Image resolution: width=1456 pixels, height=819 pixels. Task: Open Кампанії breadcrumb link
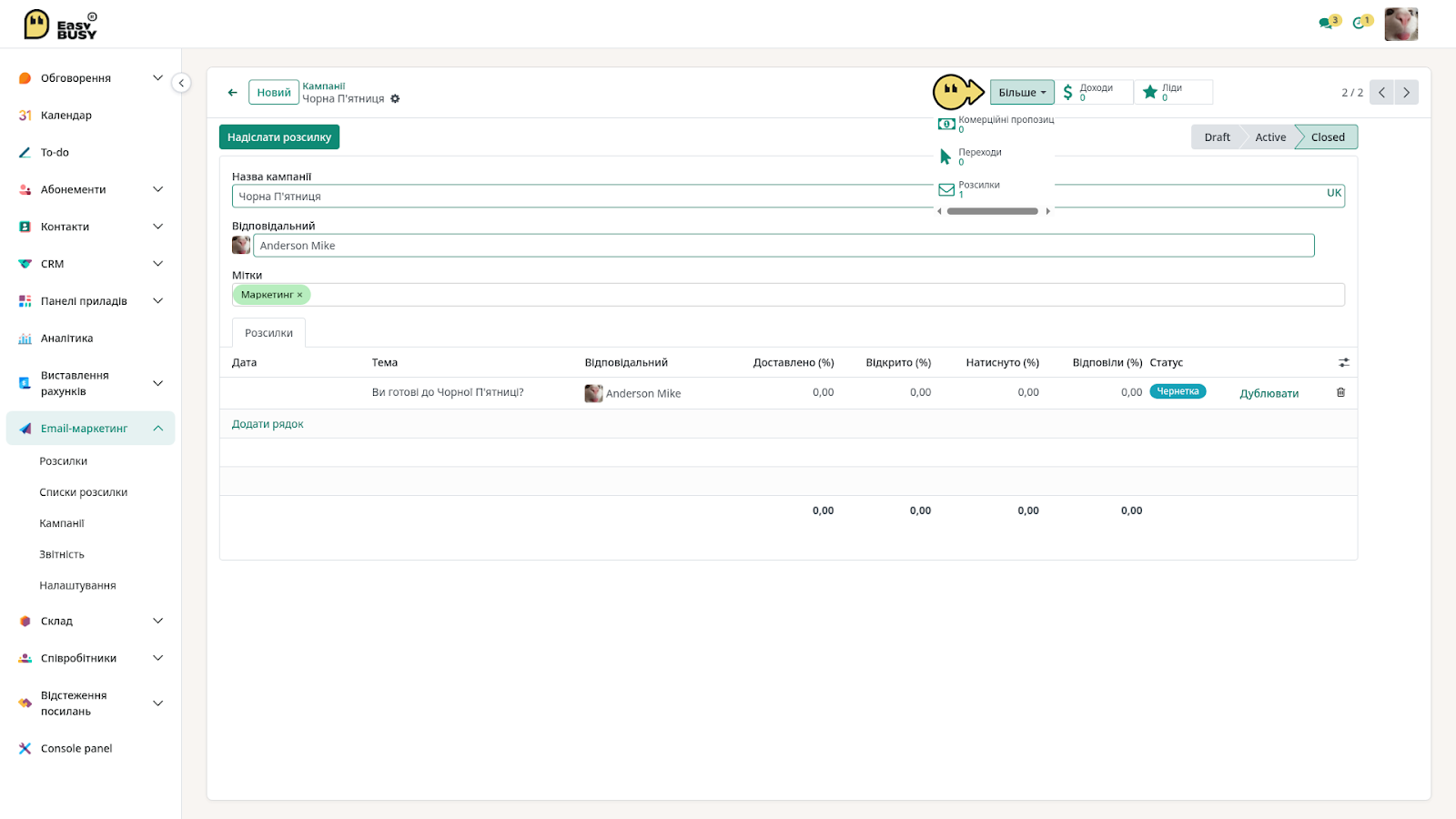[324, 86]
